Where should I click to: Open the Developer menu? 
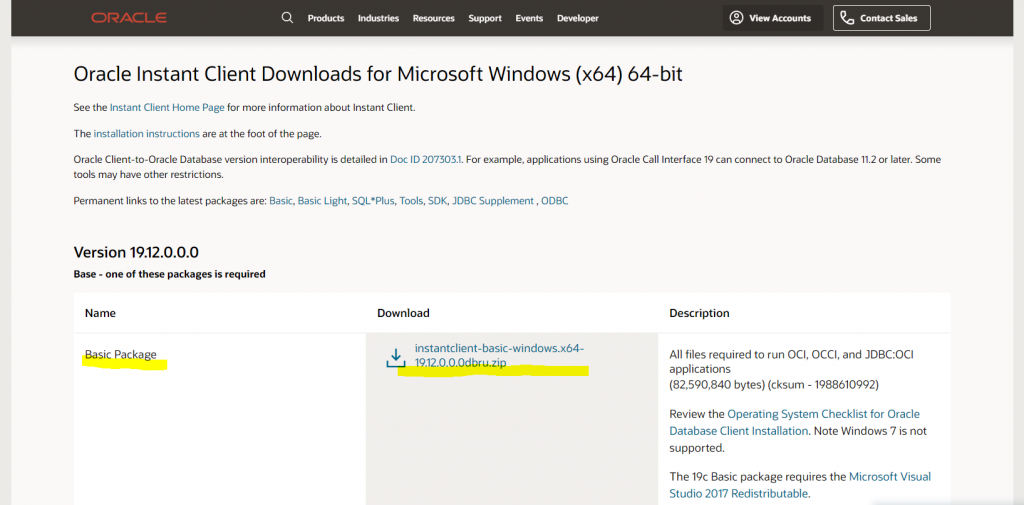[578, 18]
